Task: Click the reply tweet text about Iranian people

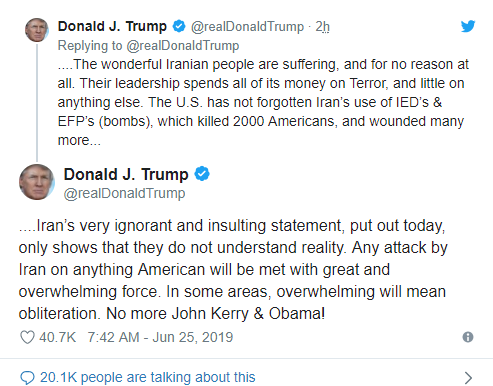Action: coord(263,102)
